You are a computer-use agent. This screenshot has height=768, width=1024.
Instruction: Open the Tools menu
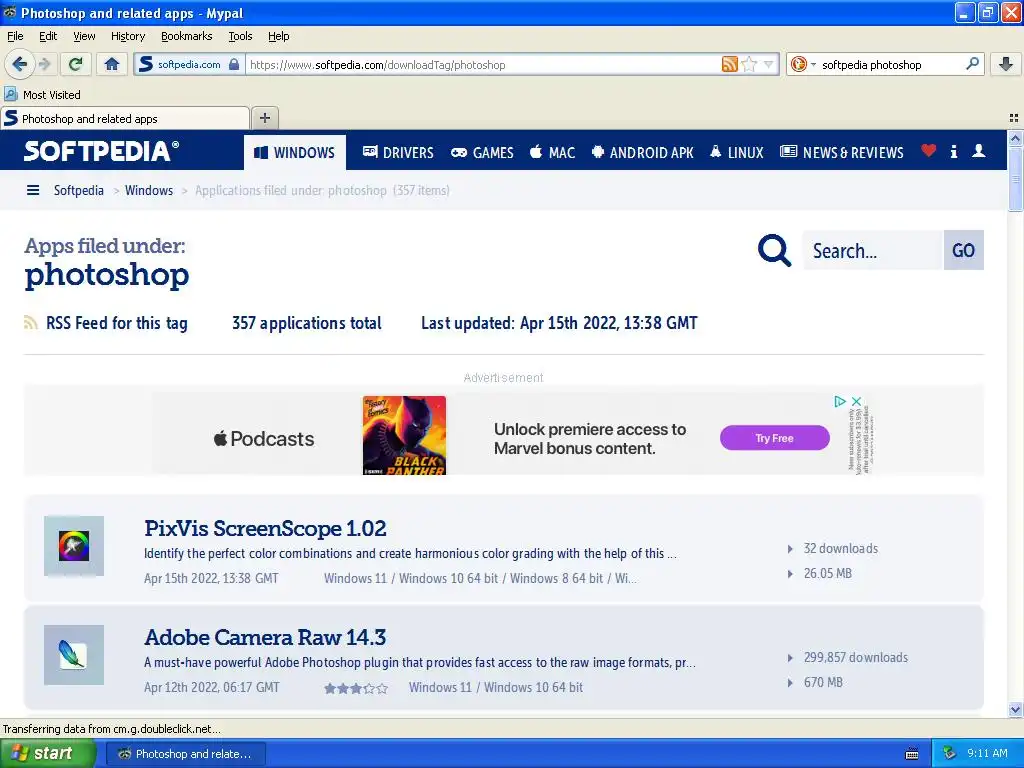click(x=240, y=36)
